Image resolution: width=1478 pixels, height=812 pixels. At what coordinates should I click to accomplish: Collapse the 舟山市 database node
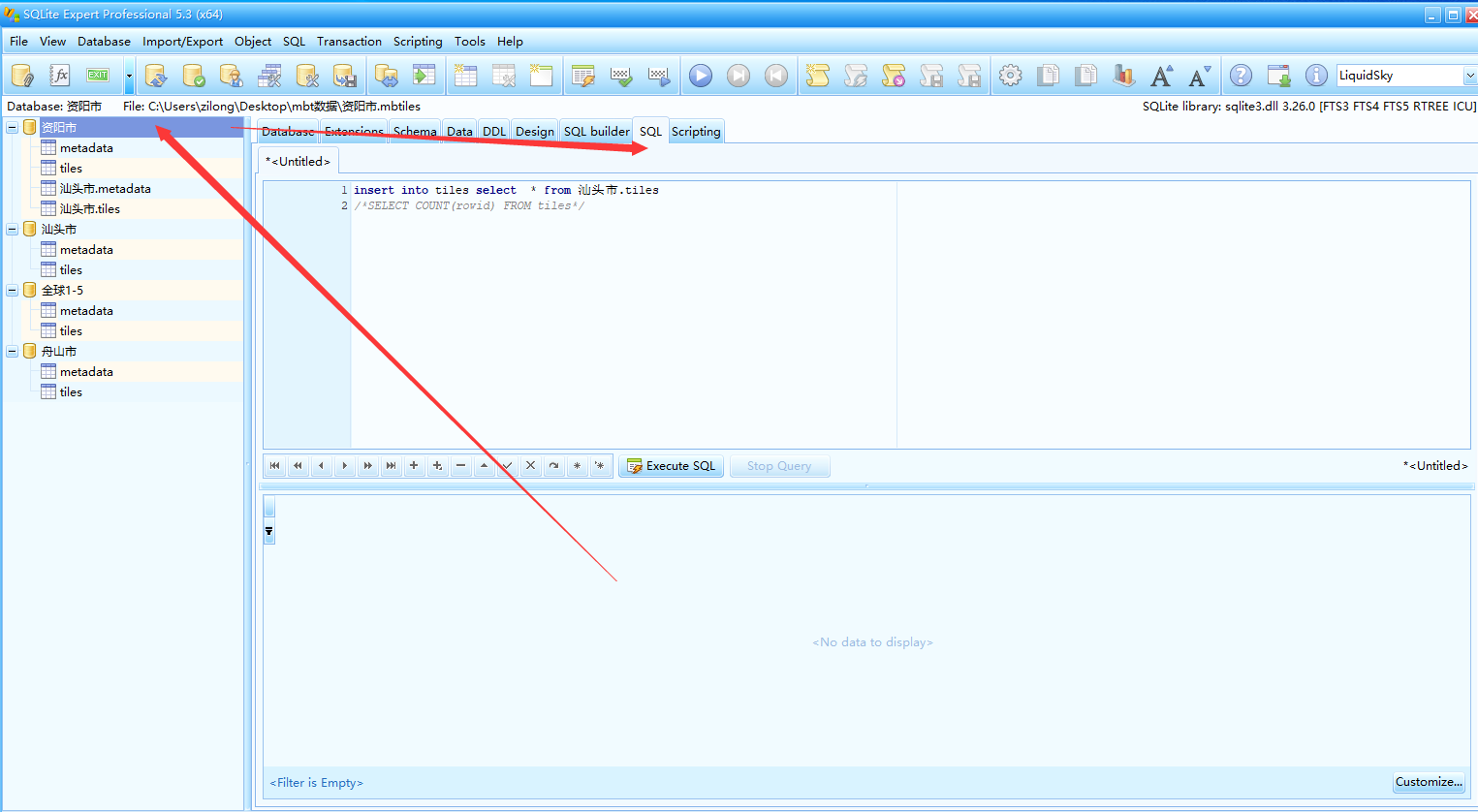(x=13, y=352)
